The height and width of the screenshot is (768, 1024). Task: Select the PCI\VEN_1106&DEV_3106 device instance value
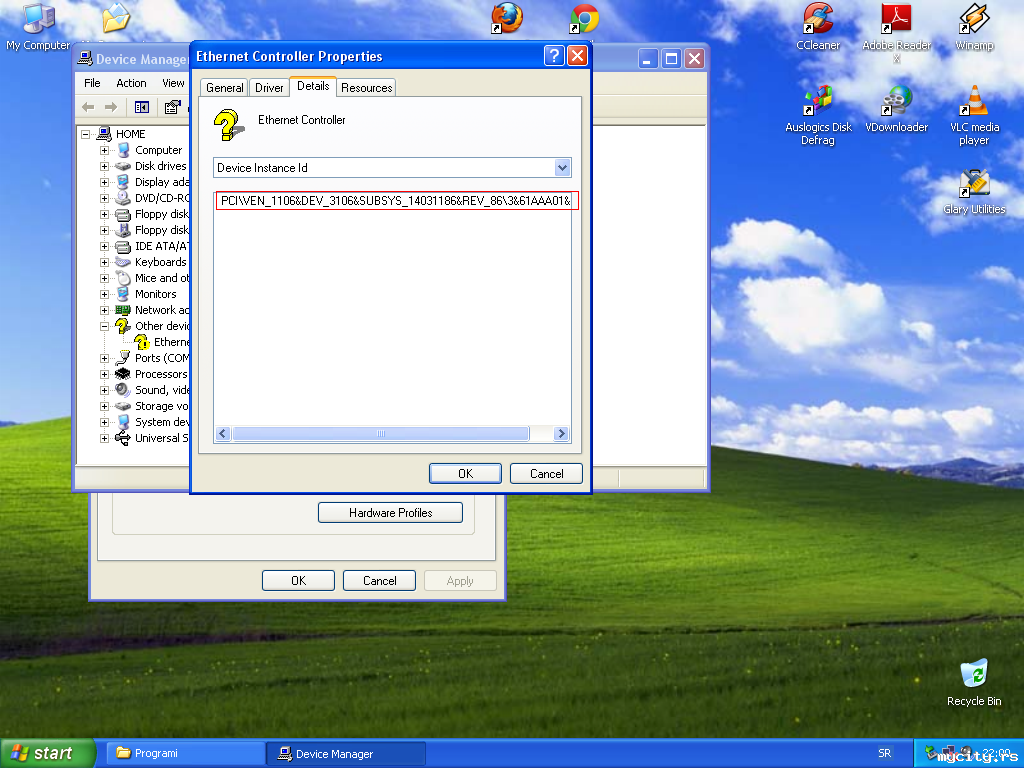pyautogui.click(x=396, y=200)
